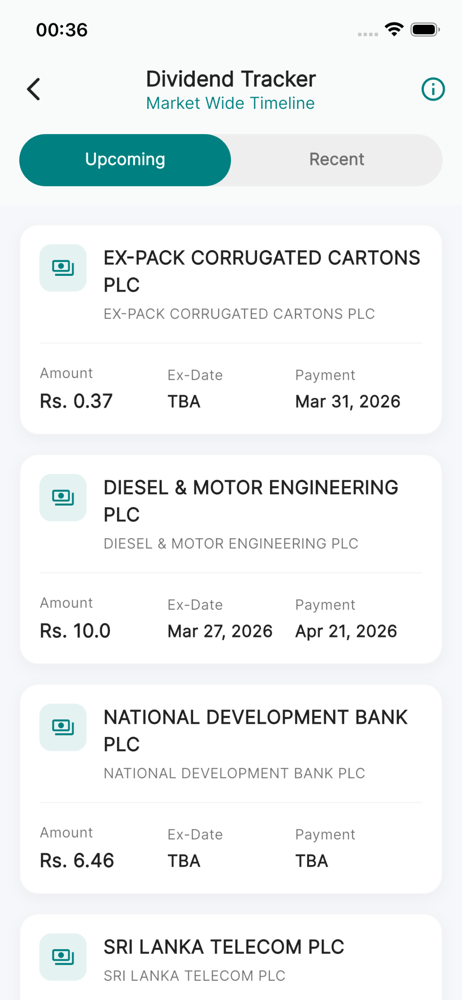This screenshot has width=462, height=1000.
Task: Click the Rs. 6.46 amount value
Action: (77, 860)
